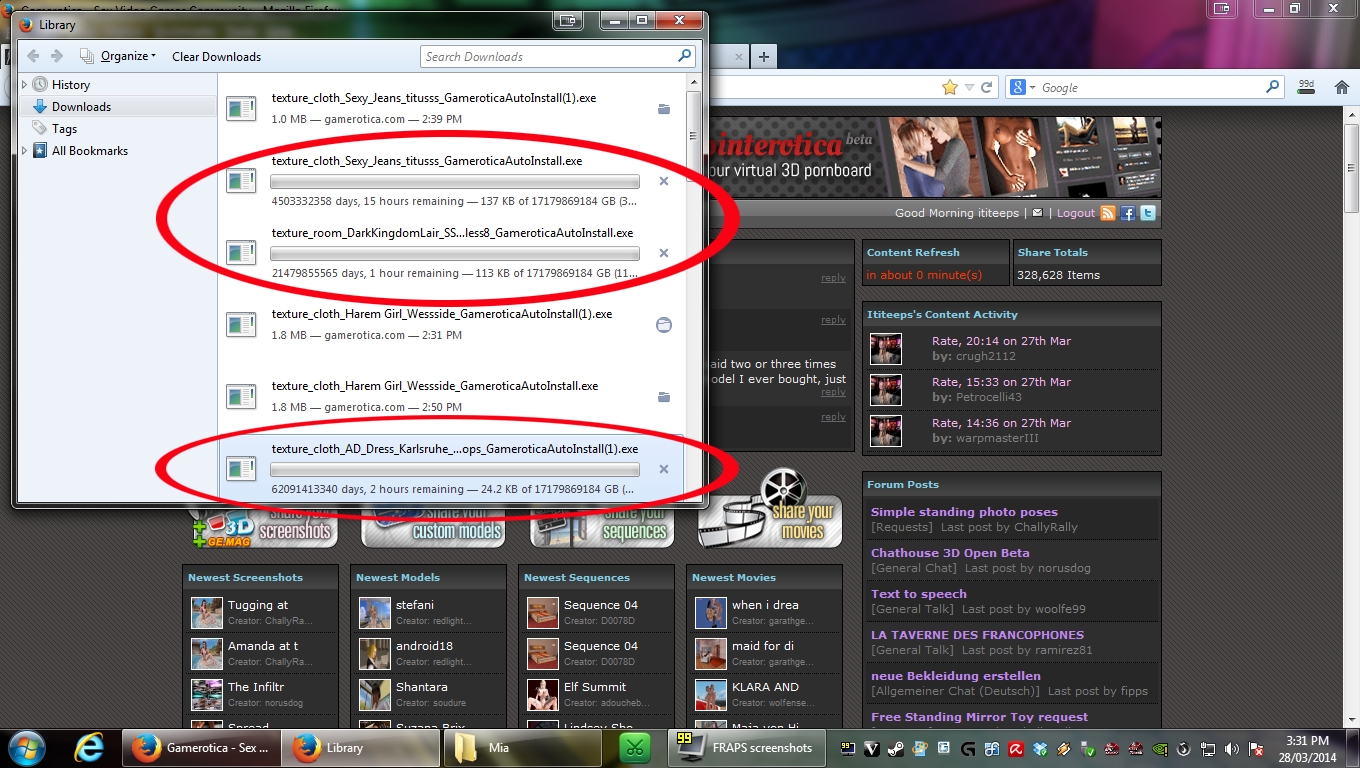Click the magnifier icon in Search Downloads

point(685,56)
